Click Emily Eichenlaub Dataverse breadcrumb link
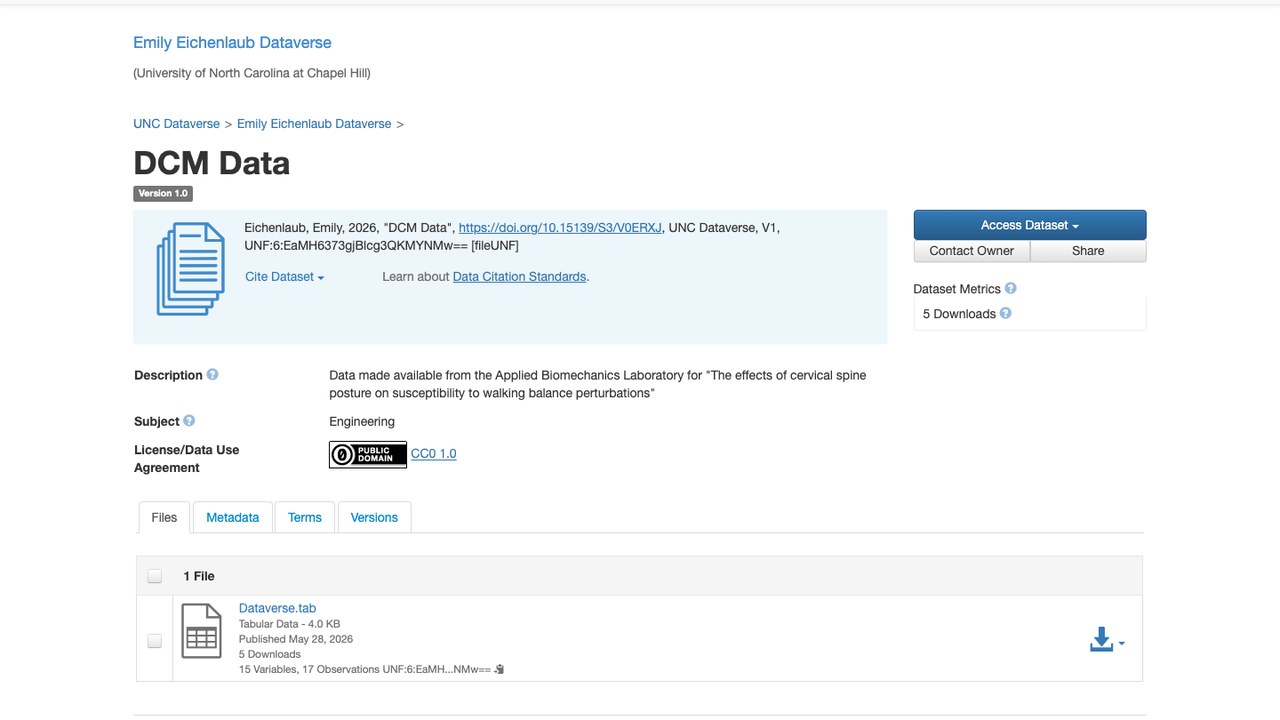 pos(314,124)
